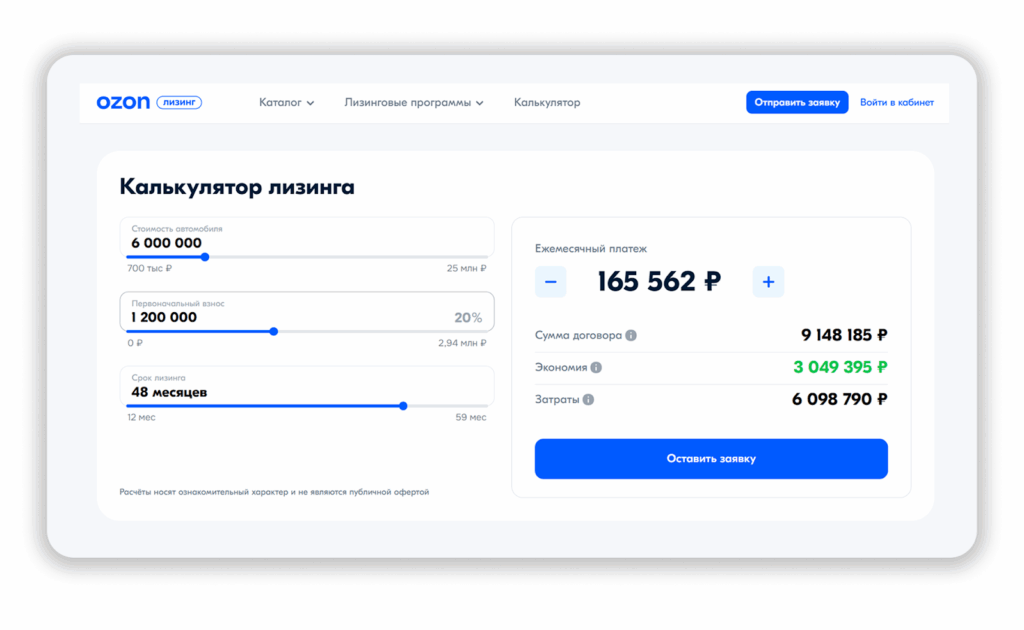Focus the Стоимость автомобиля input field
1024x630 pixels.
tap(300, 238)
